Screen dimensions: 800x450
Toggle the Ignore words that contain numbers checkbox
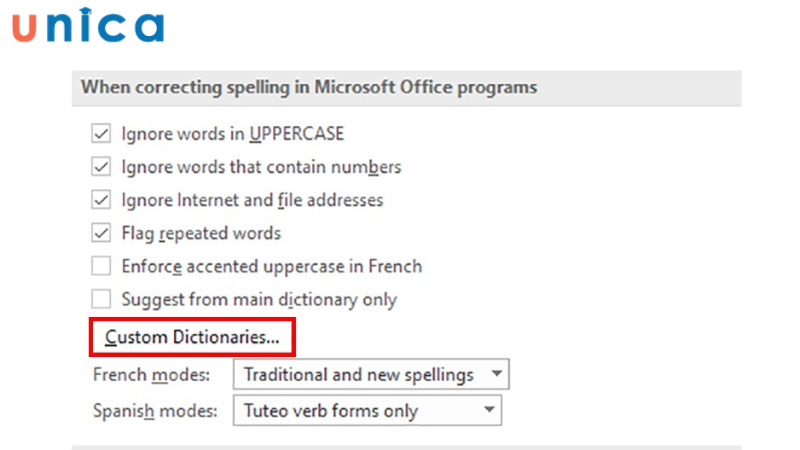pyautogui.click(x=101, y=166)
